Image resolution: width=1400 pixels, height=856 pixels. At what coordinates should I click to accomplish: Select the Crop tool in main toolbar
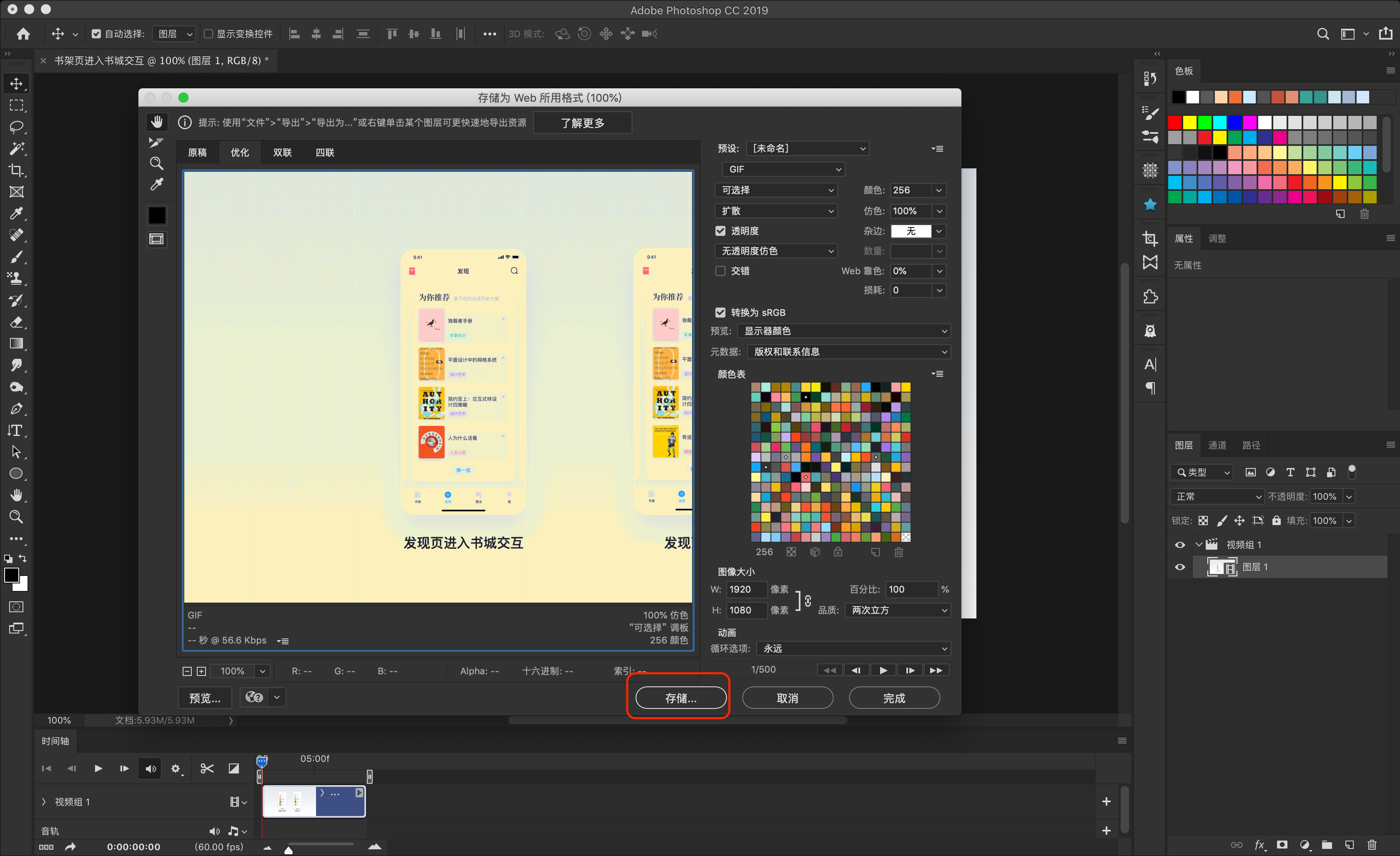pos(17,170)
